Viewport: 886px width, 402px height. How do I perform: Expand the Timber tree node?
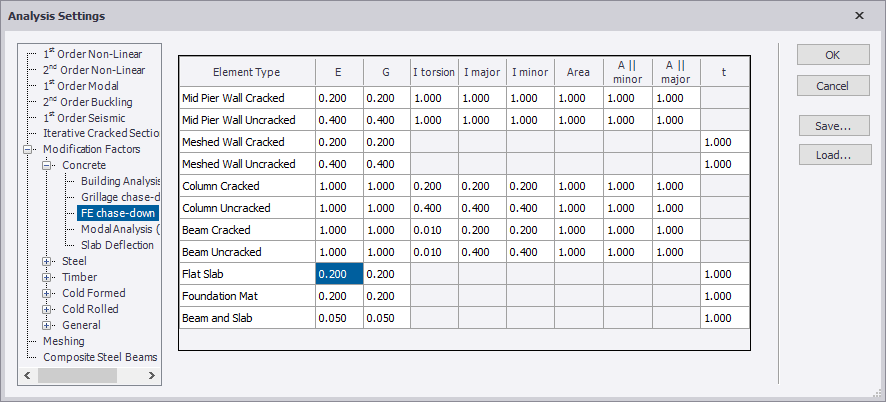pos(47,277)
